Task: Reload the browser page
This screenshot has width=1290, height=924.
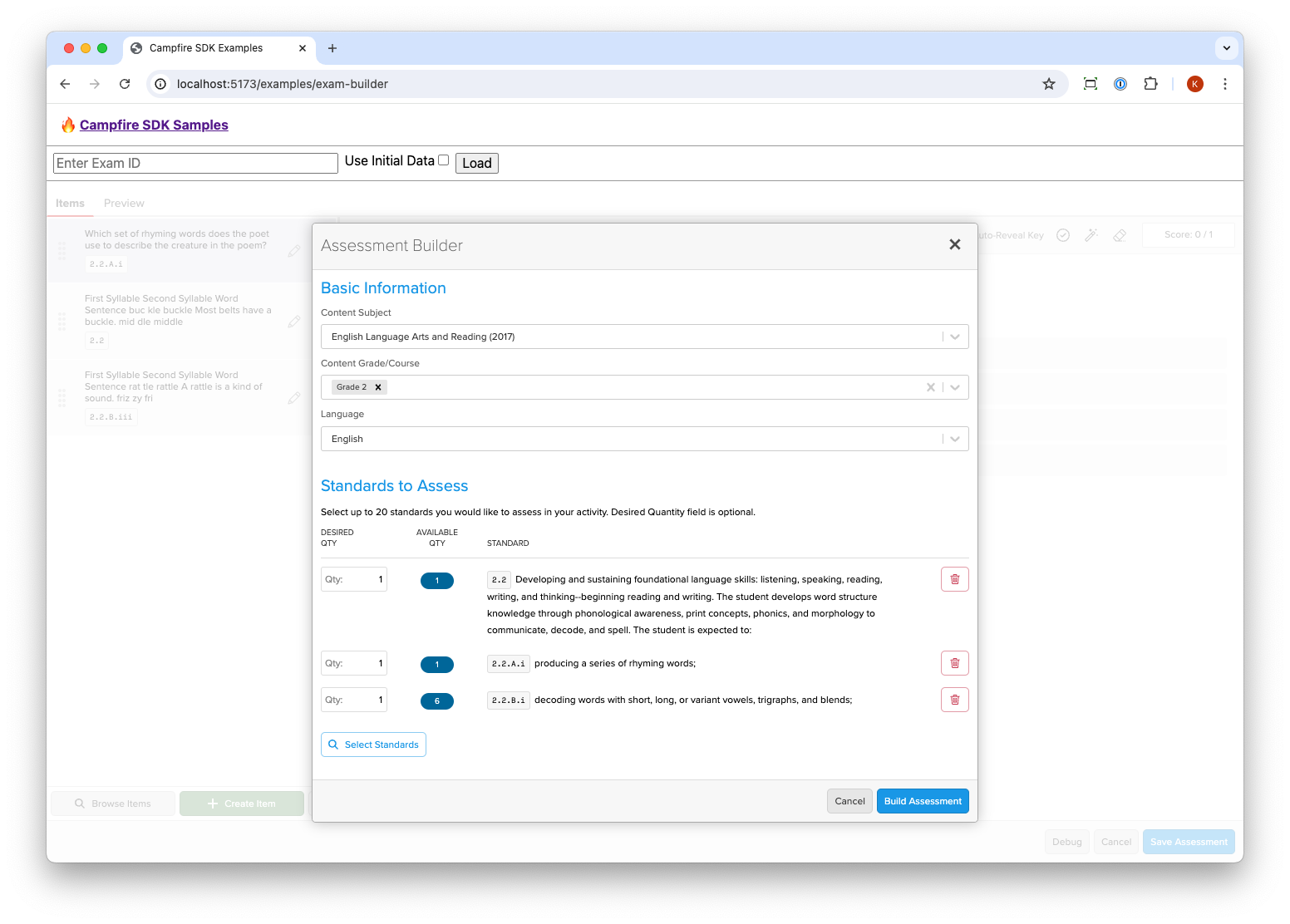Action: 125,84
